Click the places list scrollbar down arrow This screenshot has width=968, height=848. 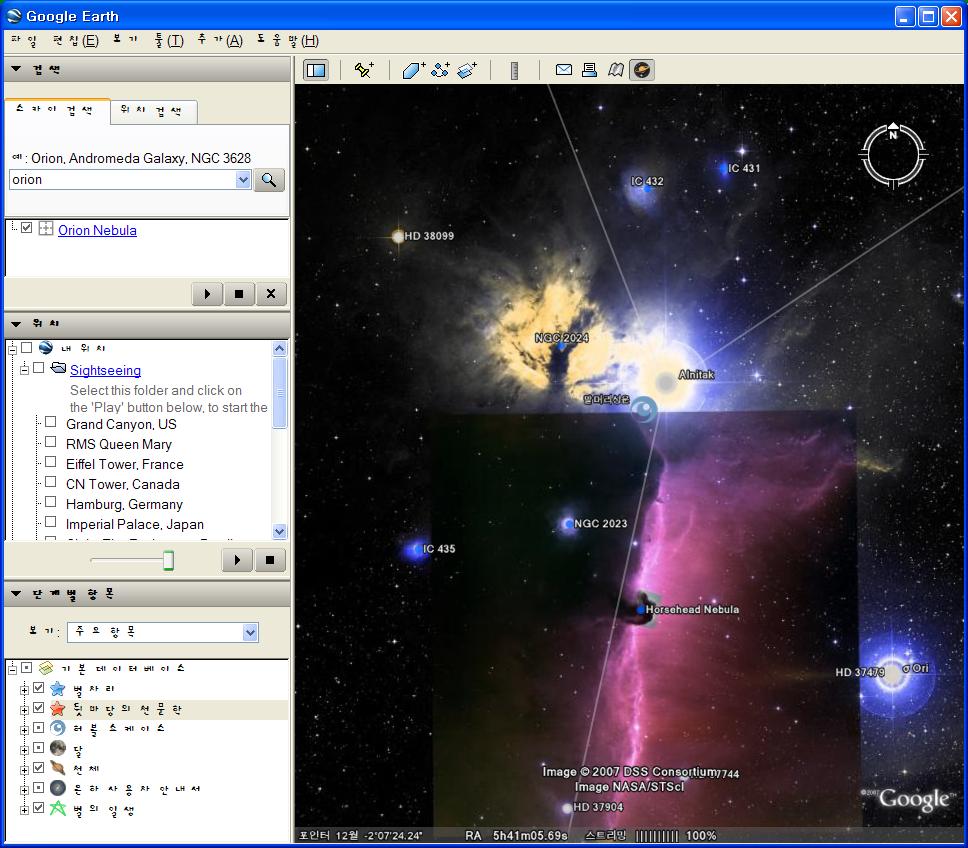tap(279, 531)
